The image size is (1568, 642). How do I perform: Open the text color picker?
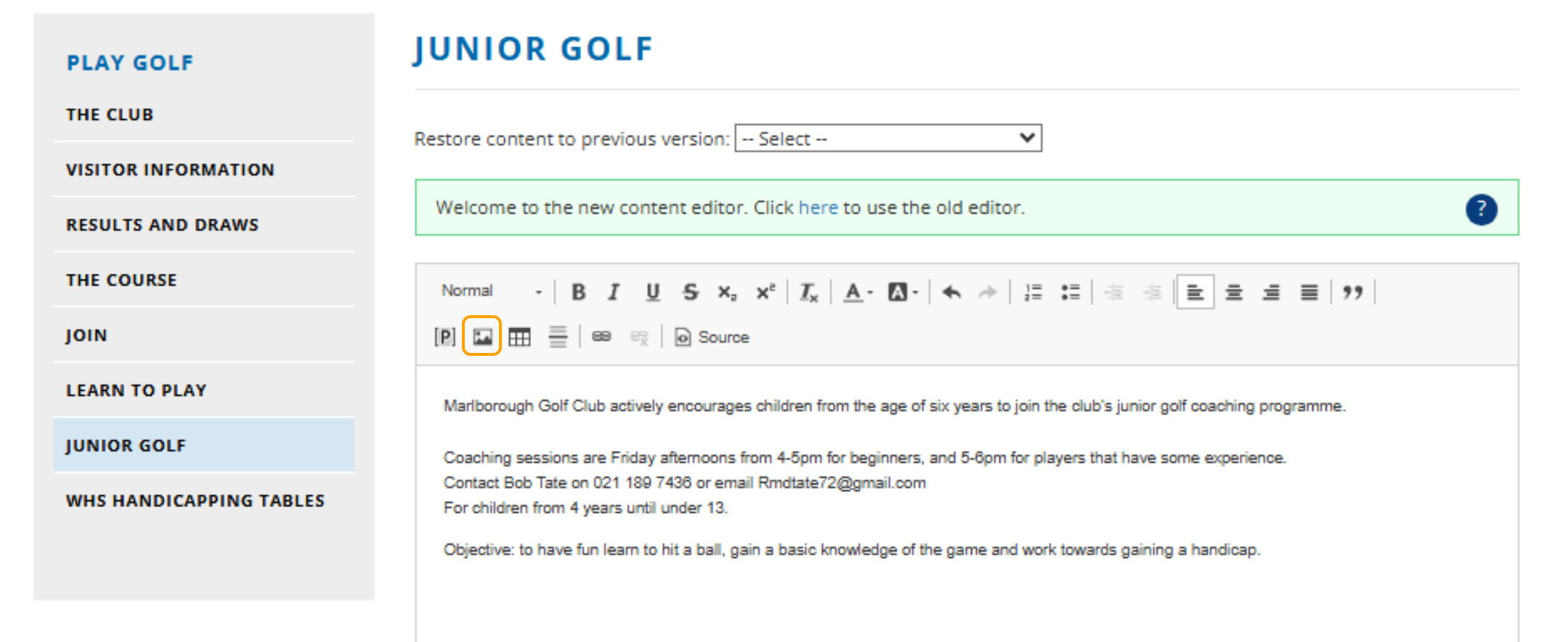click(x=858, y=292)
